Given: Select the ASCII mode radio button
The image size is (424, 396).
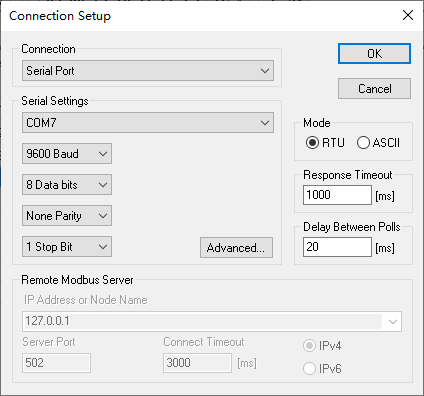Looking at the screenshot, I should click(363, 143).
